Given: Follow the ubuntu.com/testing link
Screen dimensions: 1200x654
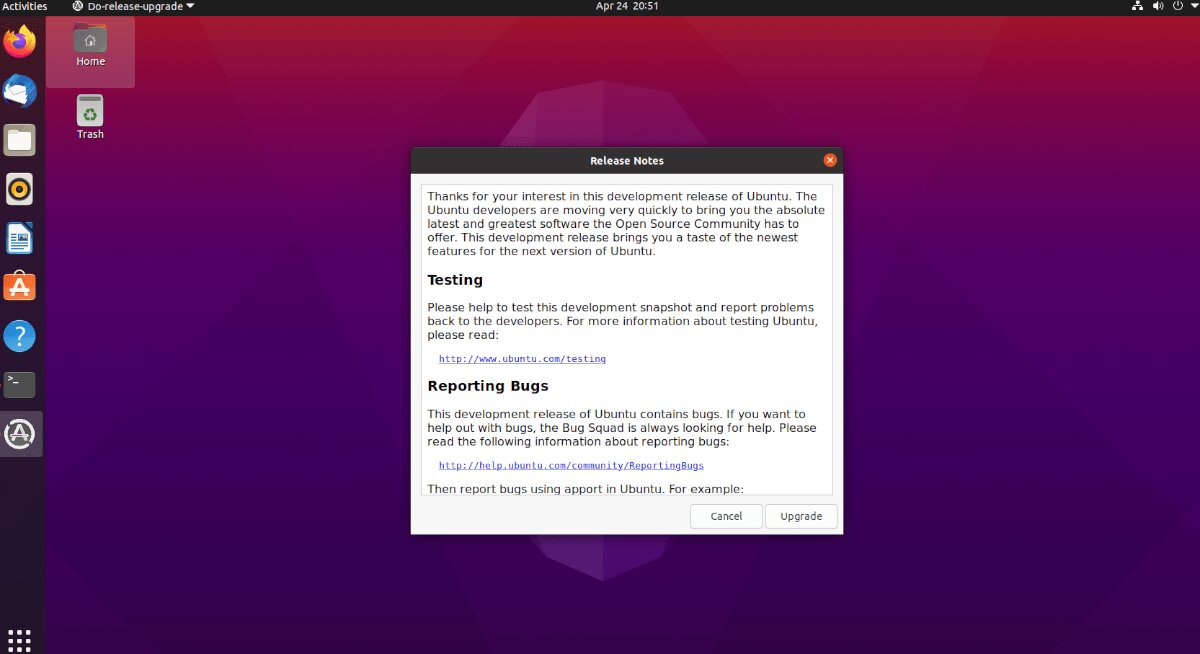Looking at the screenshot, I should (522, 359).
